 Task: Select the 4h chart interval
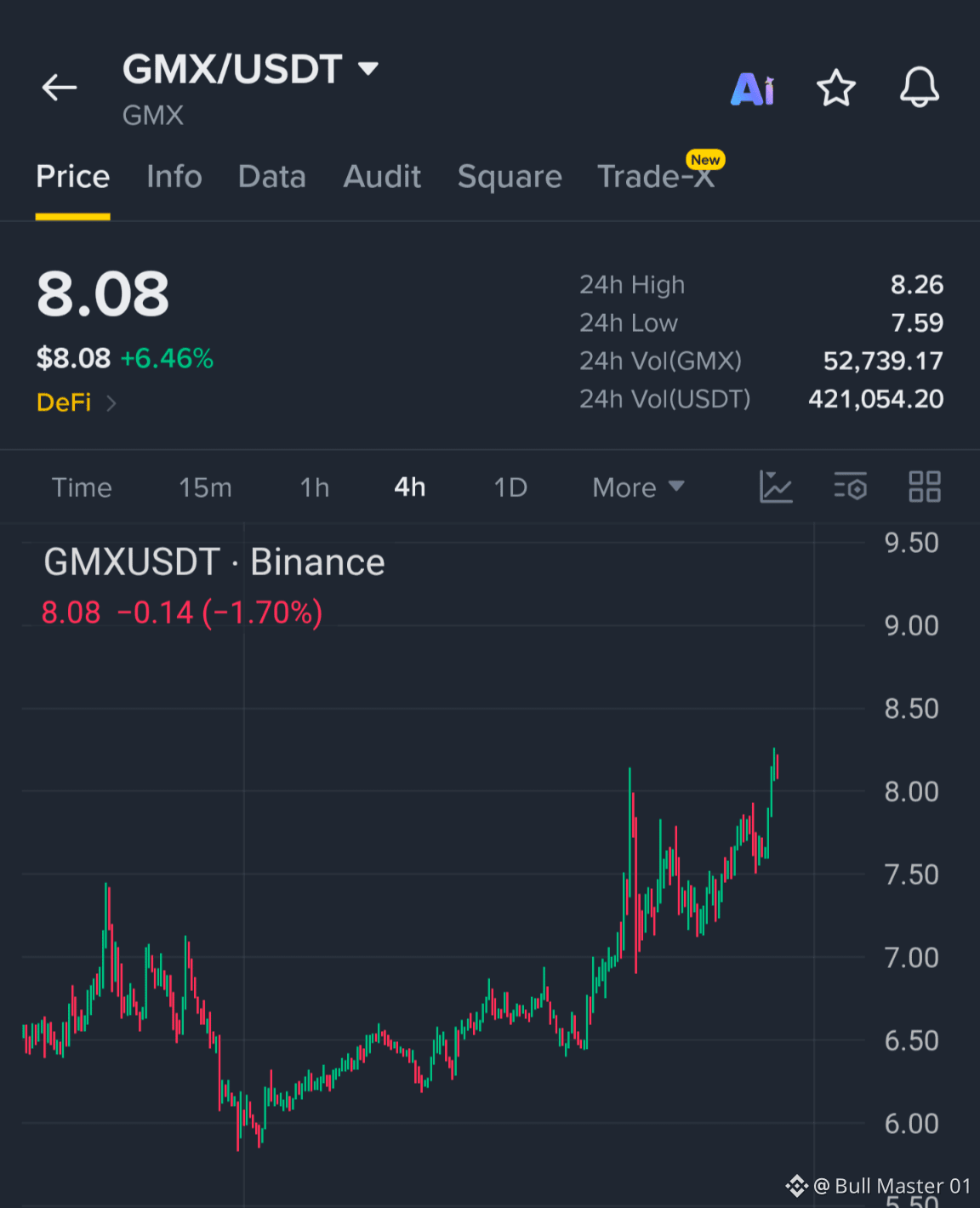coord(410,487)
